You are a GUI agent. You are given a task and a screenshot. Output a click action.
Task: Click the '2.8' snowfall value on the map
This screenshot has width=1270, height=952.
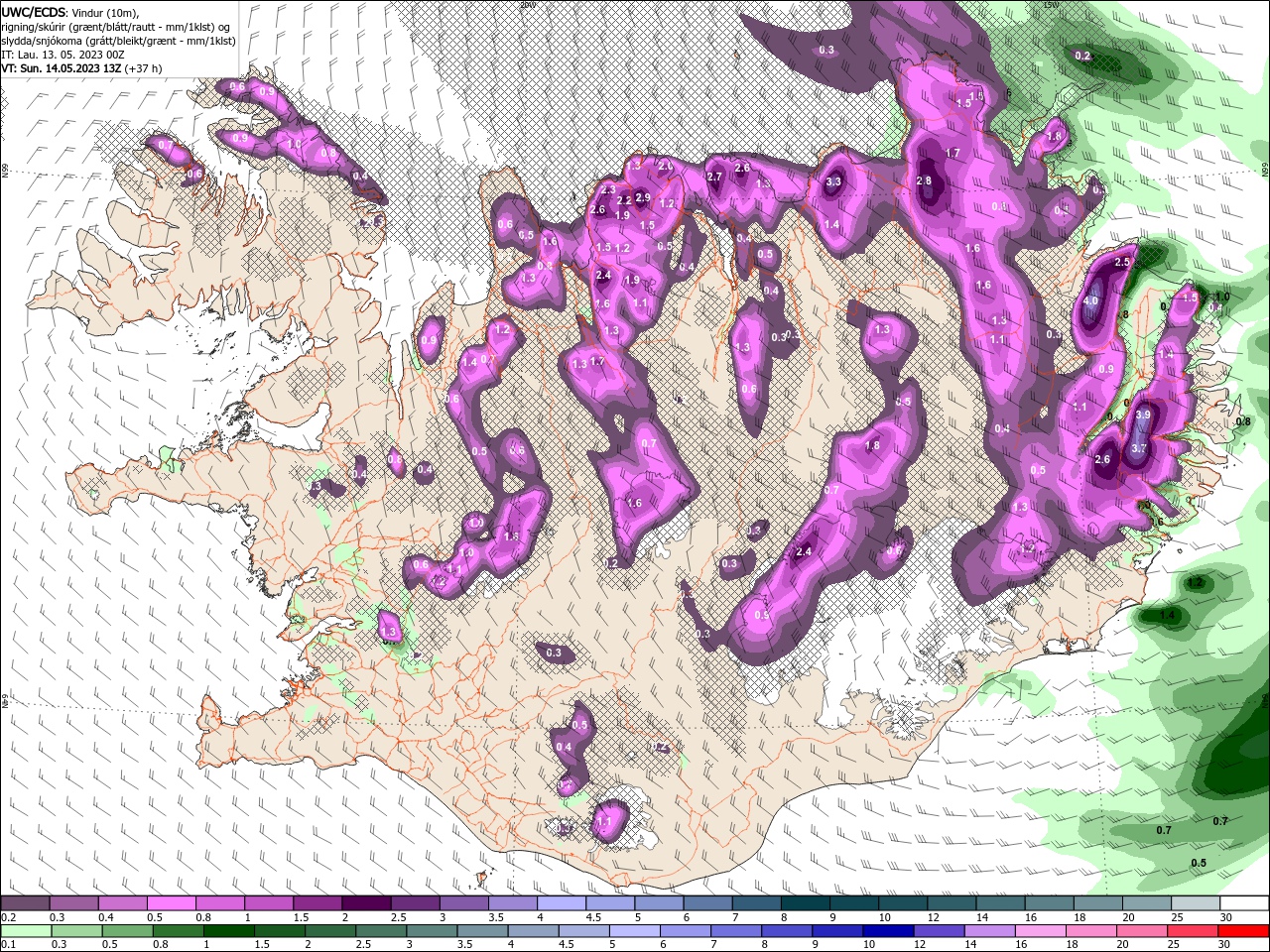point(924,180)
